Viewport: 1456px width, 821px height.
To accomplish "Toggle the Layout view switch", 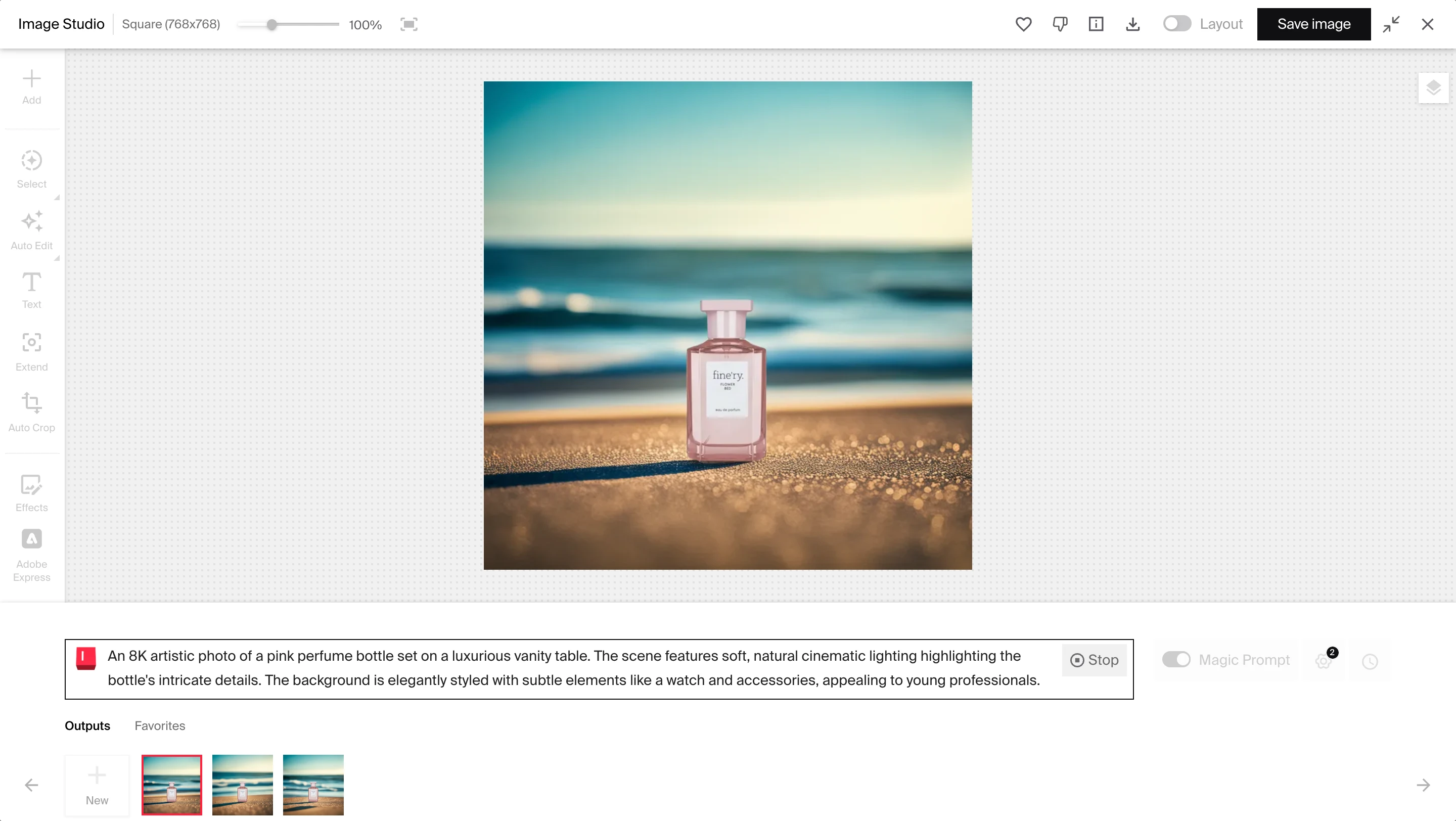I will coord(1177,24).
